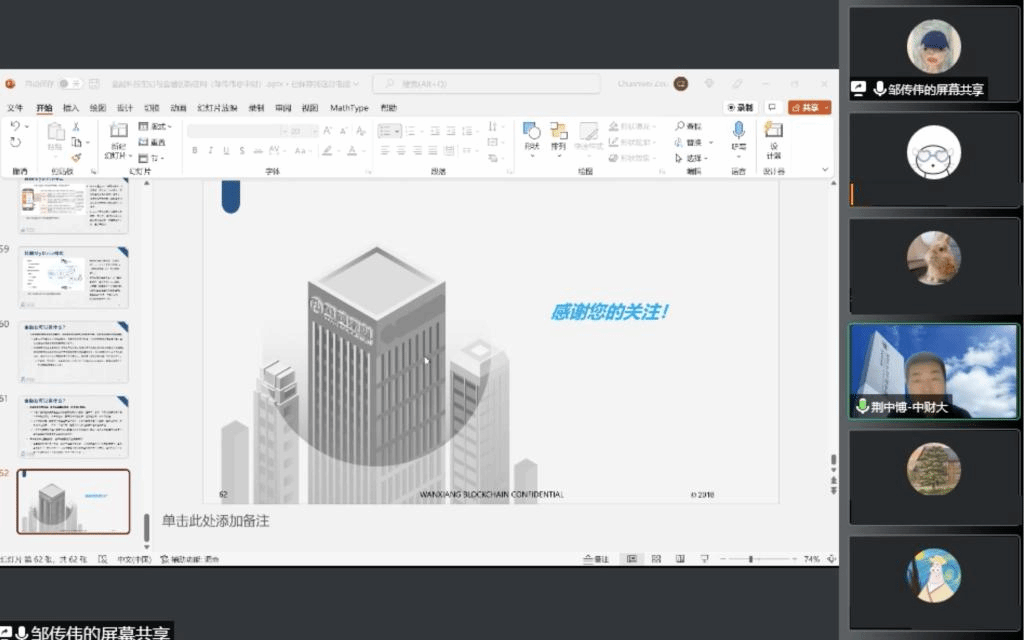Click the Voice input microphone icon
This screenshot has width=1024, height=640.
(x=738, y=130)
